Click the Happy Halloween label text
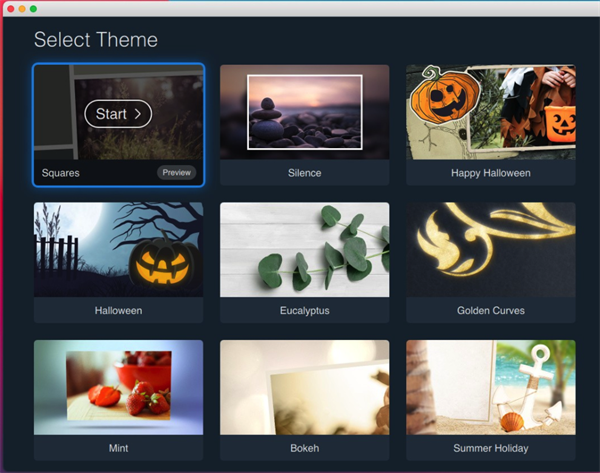Image resolution: width=600 pixels, height=473 pixels. [491, 173]
